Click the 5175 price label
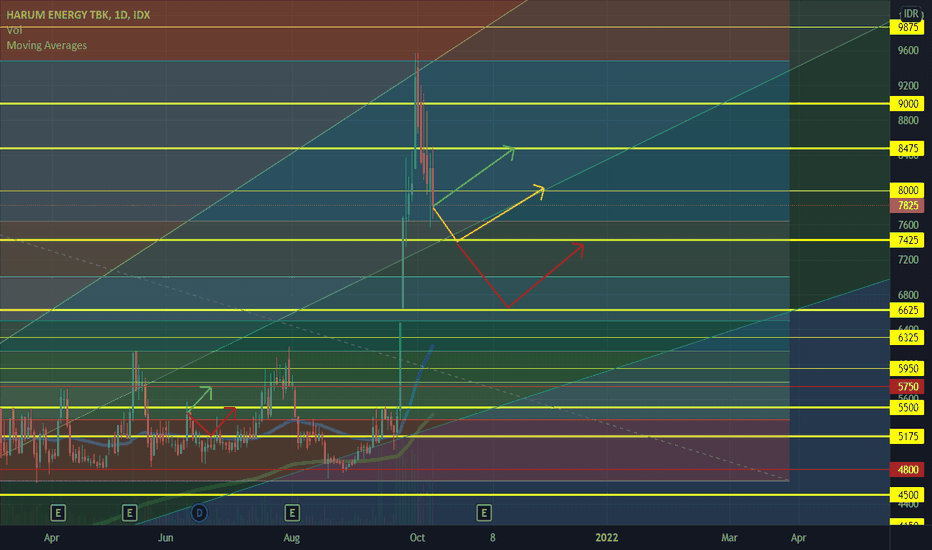 point(907,436)
